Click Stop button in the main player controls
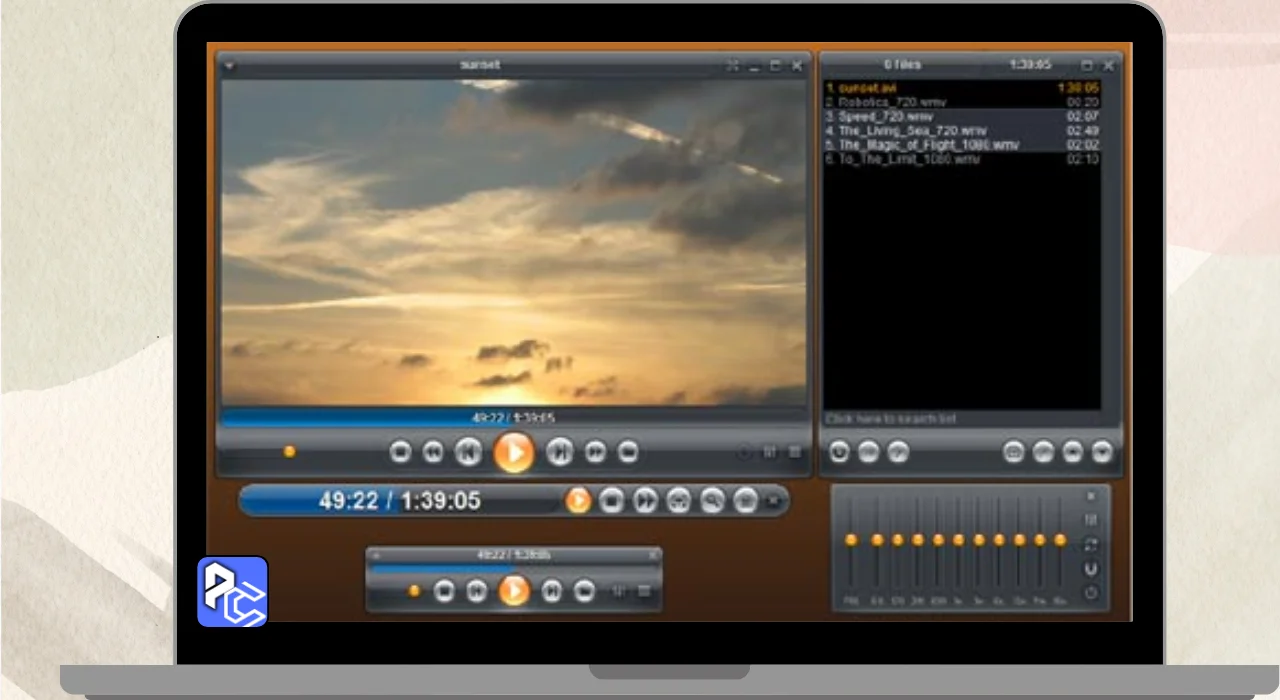Screen dimensions: 1280x700 (401, 452)
